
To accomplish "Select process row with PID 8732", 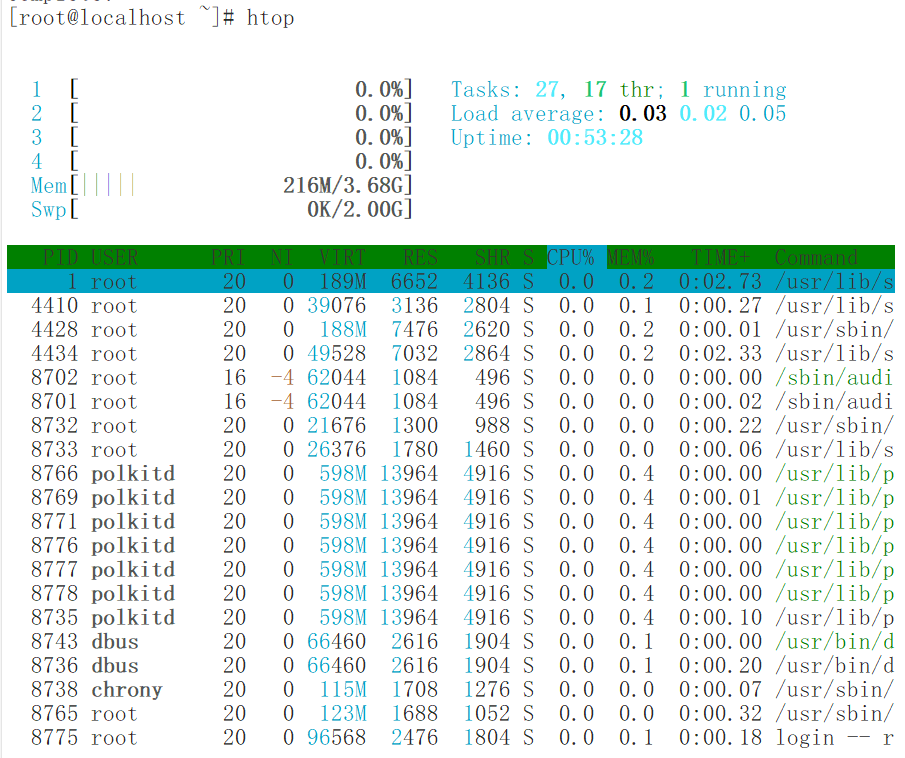I will (451, 425).
